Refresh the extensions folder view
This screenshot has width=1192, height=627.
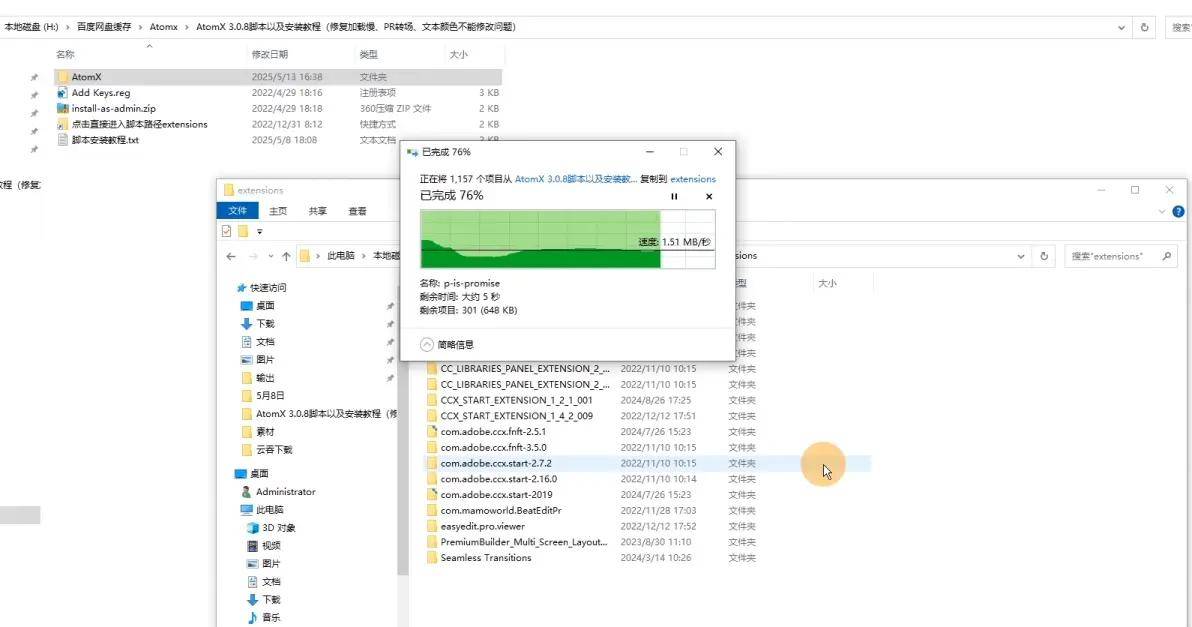point(1044,256)
